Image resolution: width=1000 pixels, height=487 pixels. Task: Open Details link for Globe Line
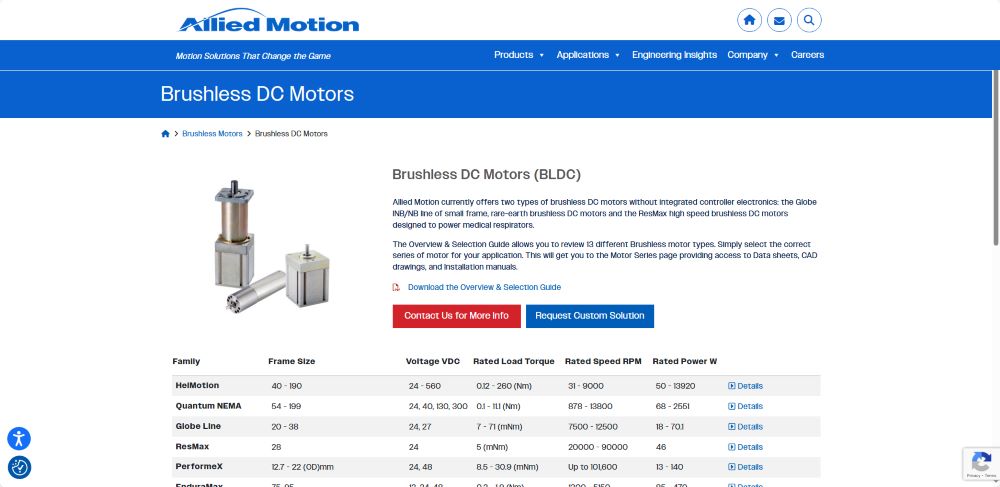click(x=750, y=427)
